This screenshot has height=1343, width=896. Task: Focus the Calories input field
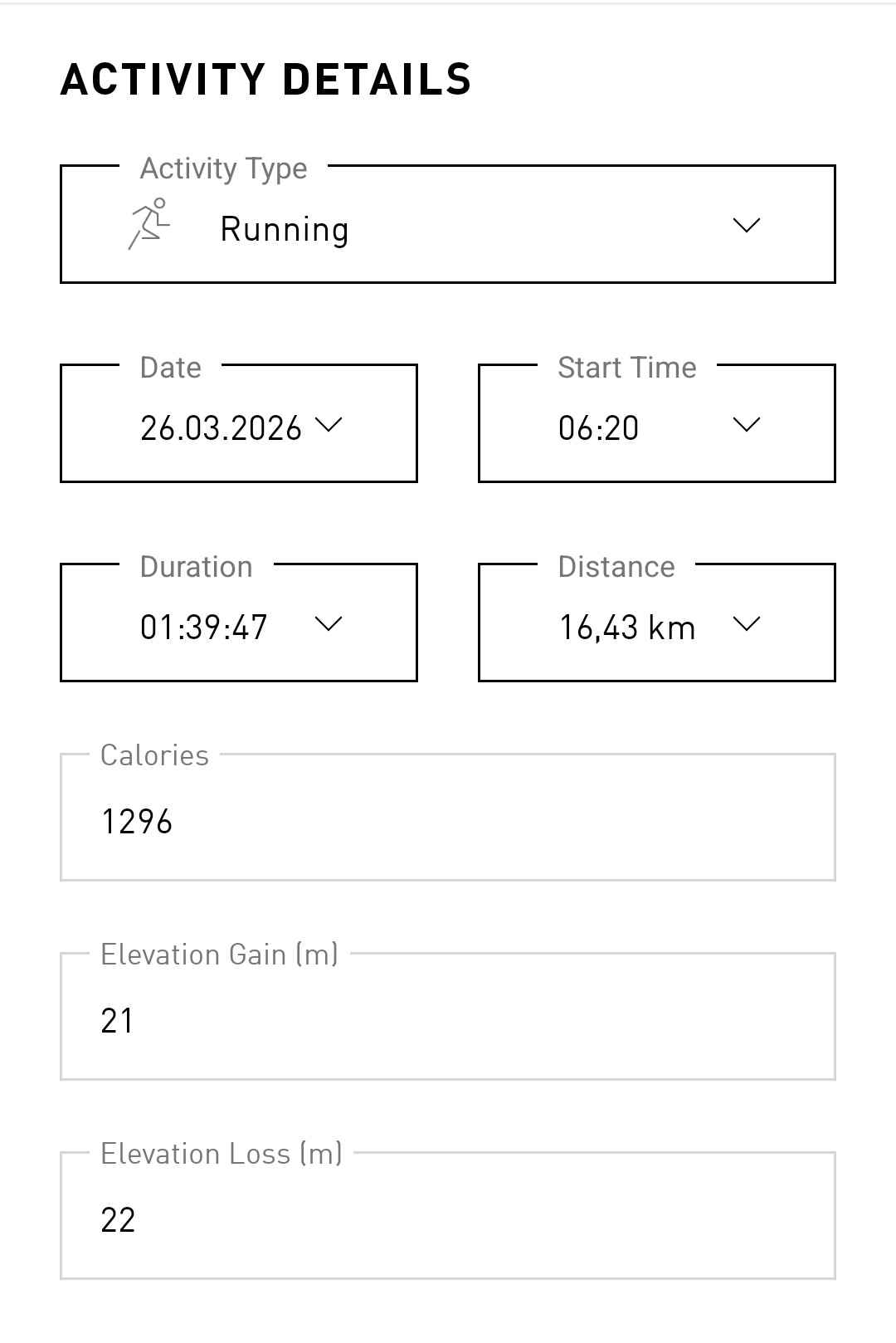coord(448,817)
